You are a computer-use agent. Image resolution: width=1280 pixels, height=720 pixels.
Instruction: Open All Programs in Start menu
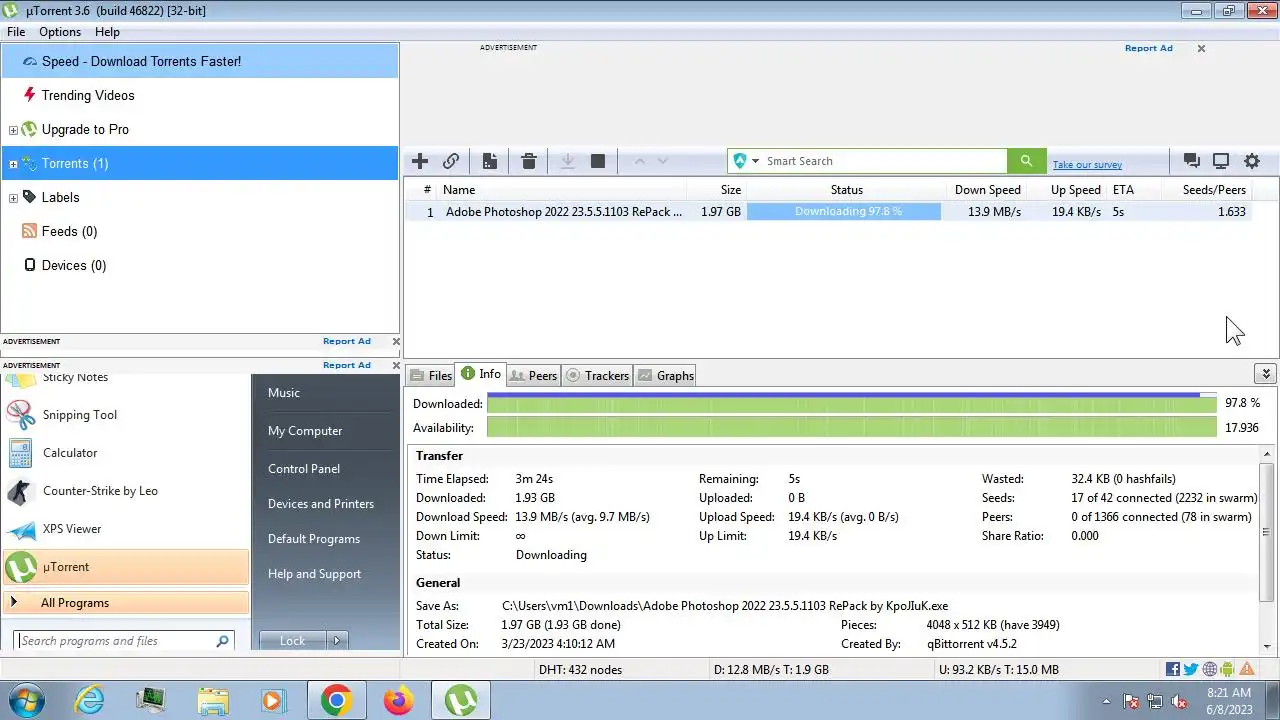[127, 603]
